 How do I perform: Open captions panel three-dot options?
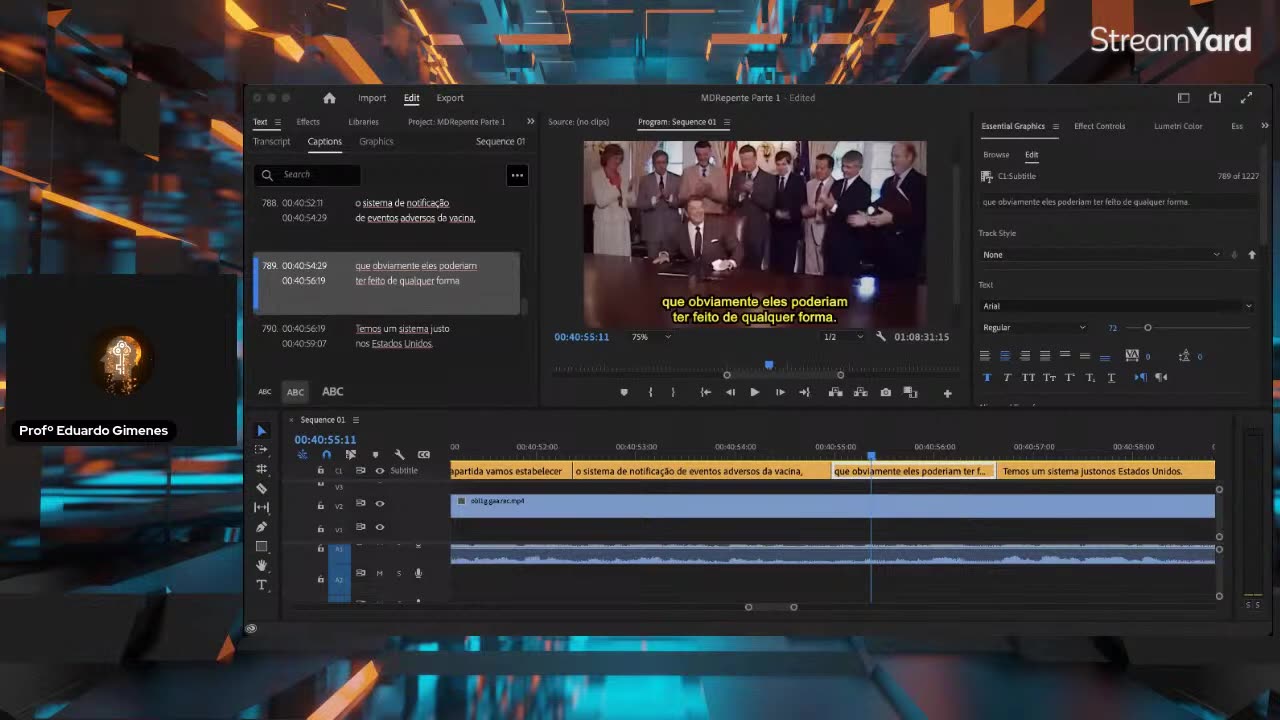517,175
